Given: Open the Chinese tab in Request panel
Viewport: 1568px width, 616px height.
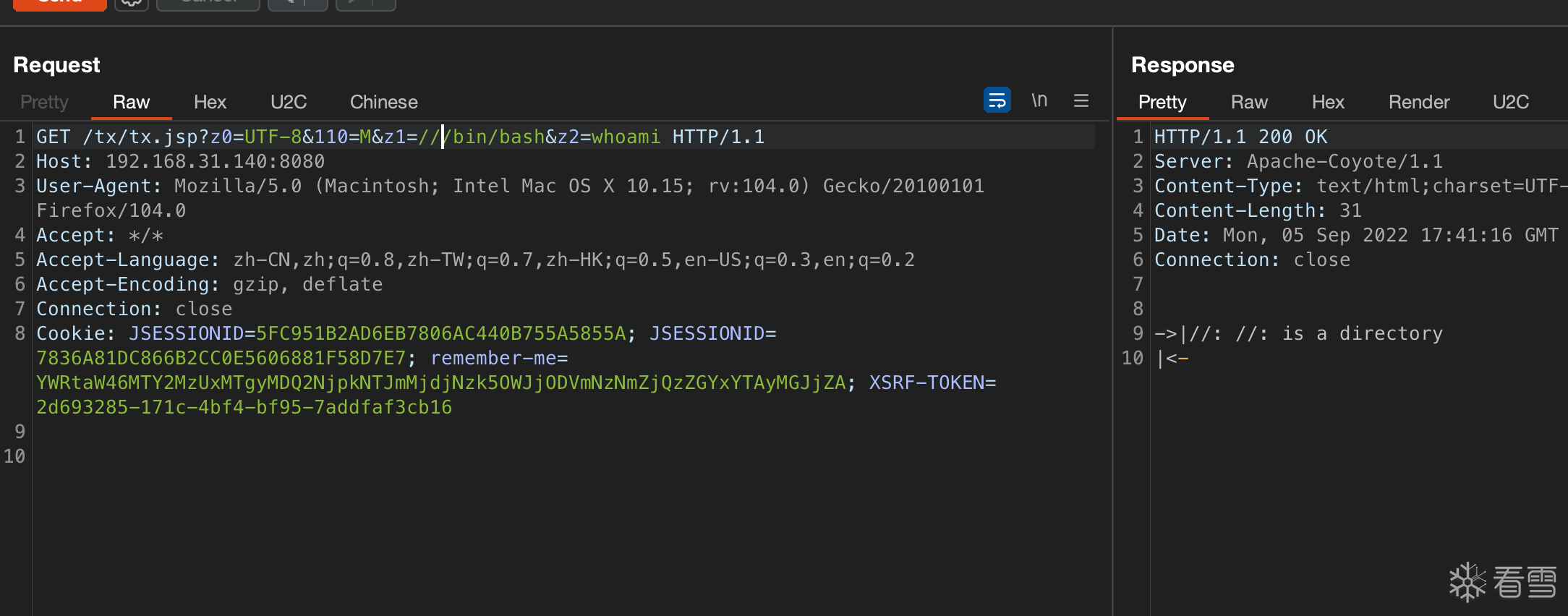Looking at the screenshot, I should [x=383, y=102].
